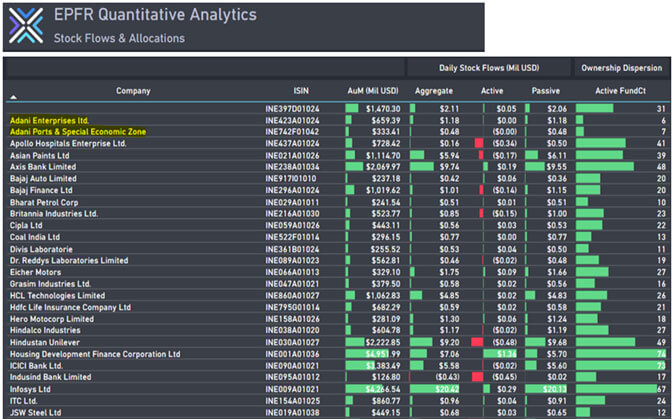Select Bajaj Auto Limited row

338,178
